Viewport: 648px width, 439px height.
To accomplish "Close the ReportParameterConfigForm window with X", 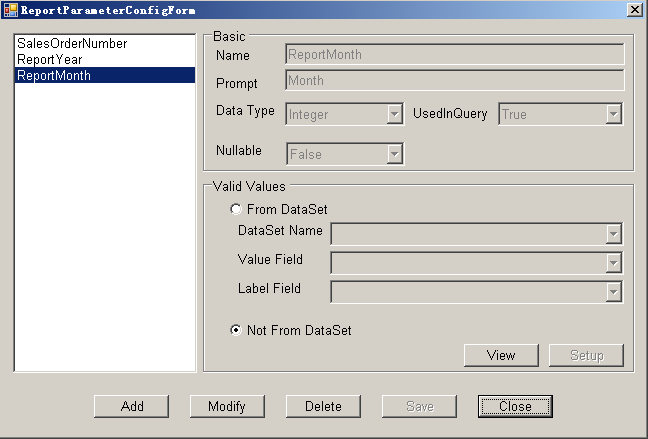I will click(x=634, y=9).
